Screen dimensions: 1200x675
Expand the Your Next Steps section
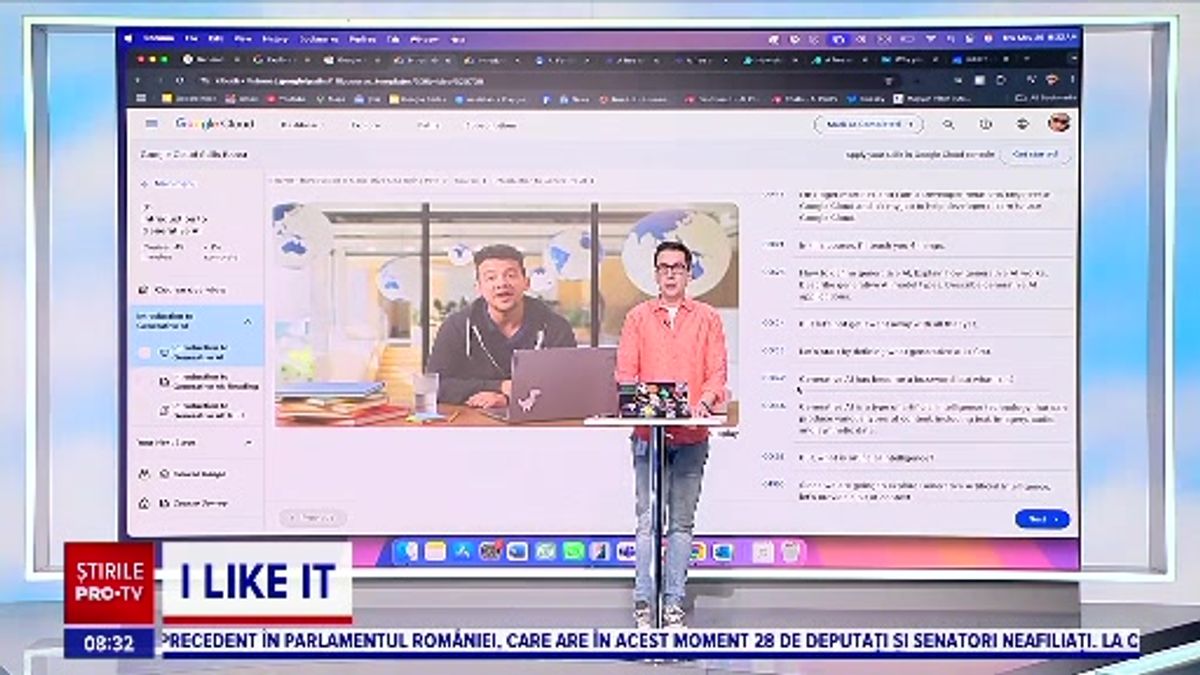click(x=249, y=442)
